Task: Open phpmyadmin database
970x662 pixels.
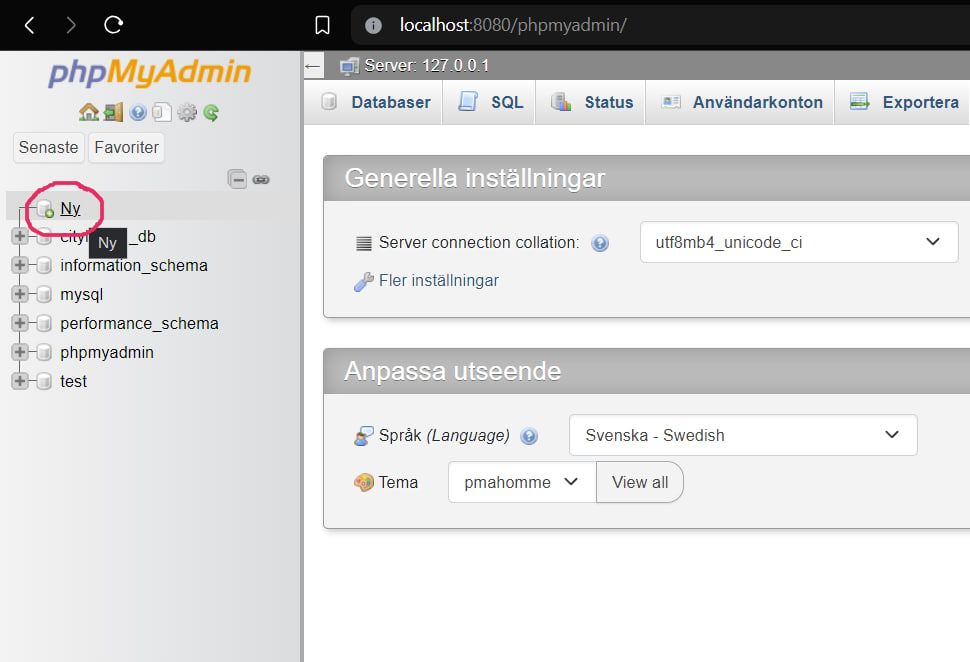Action: coord(107,353)
